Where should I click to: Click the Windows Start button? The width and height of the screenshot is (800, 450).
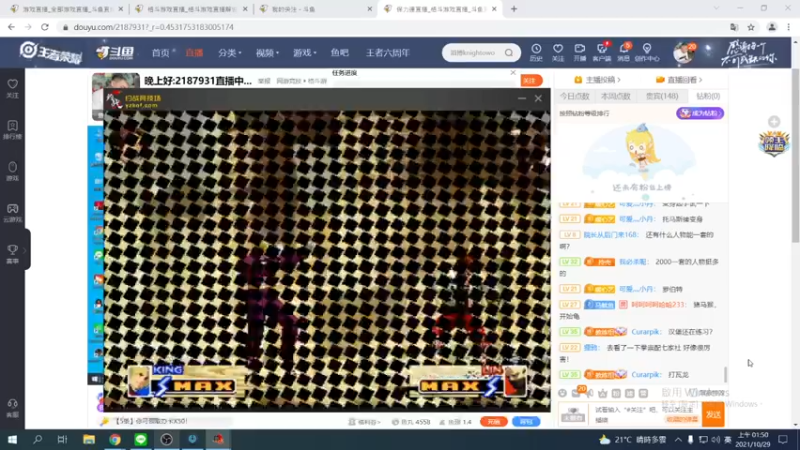(12, 439)
